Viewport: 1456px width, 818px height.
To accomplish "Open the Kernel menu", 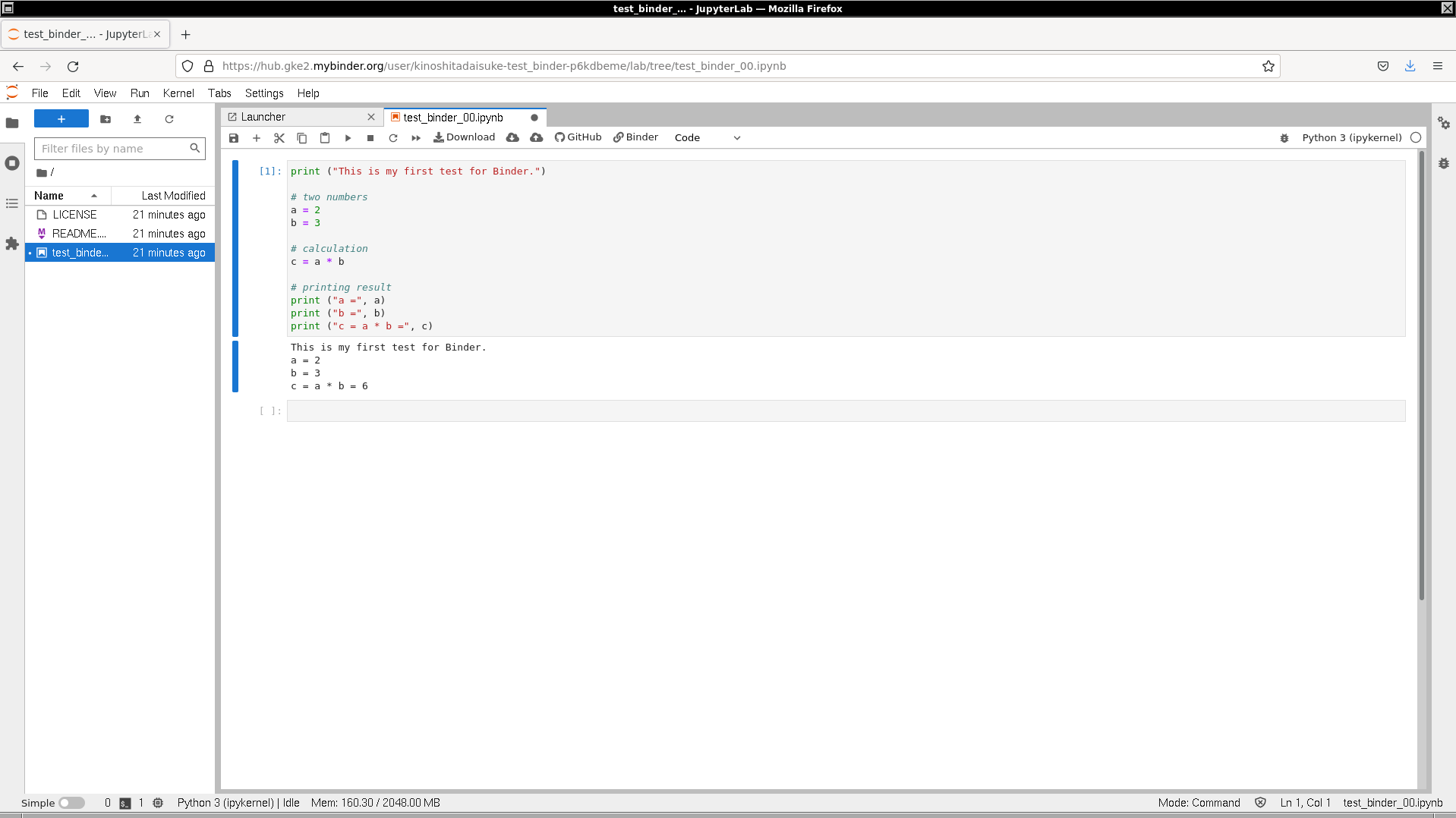I will point(178,93).
